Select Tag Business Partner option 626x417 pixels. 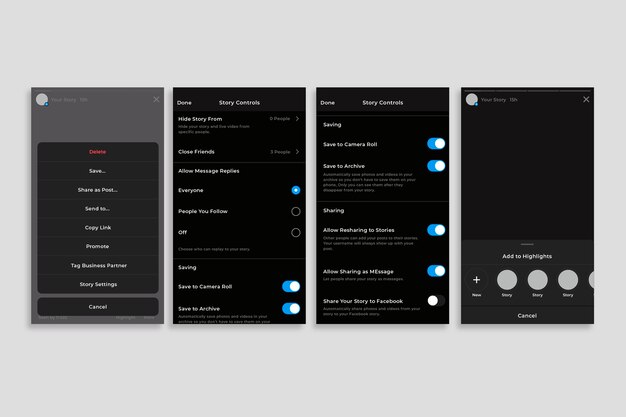[98, 265]
